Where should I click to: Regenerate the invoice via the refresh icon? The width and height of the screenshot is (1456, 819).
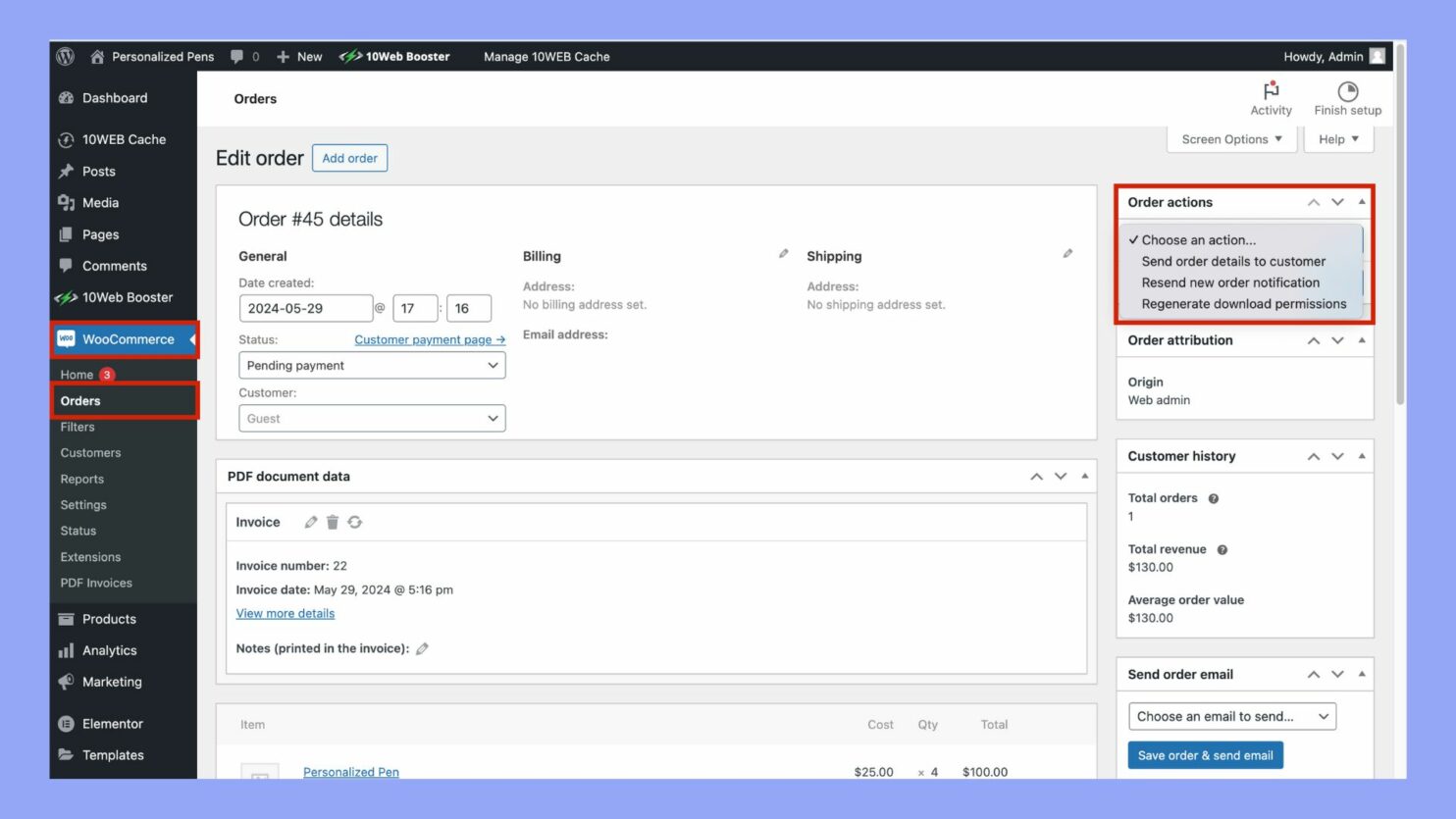[x=354, y=522]
